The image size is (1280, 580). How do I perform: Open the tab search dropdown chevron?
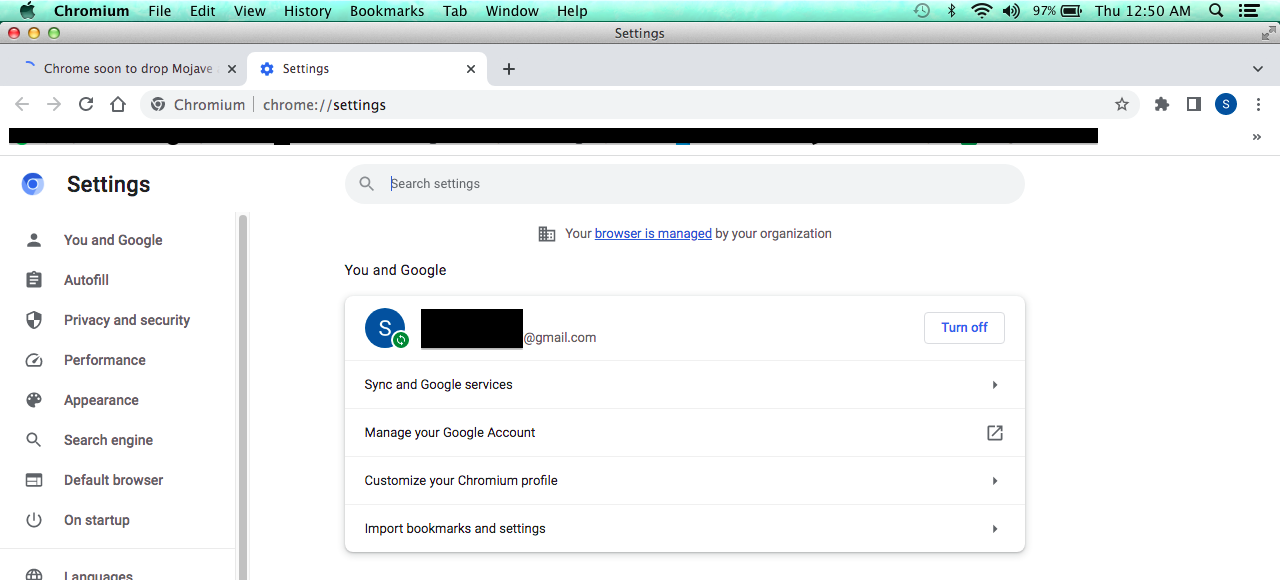(x=1258, y=69)
